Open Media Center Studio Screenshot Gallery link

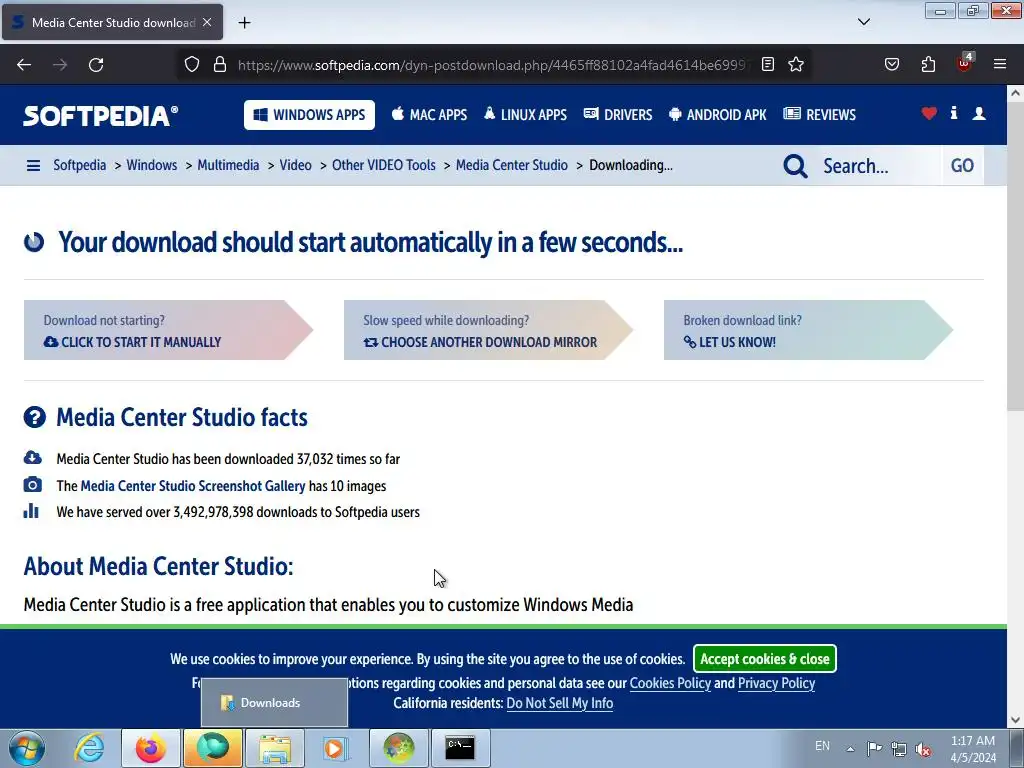click(x=193, y=486)
